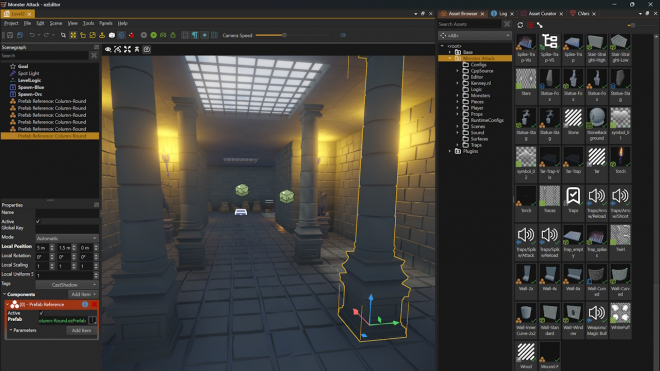Select the Drag-to-position stamp tool
Viewport: 660px width, 371px height.
(102, 35)
